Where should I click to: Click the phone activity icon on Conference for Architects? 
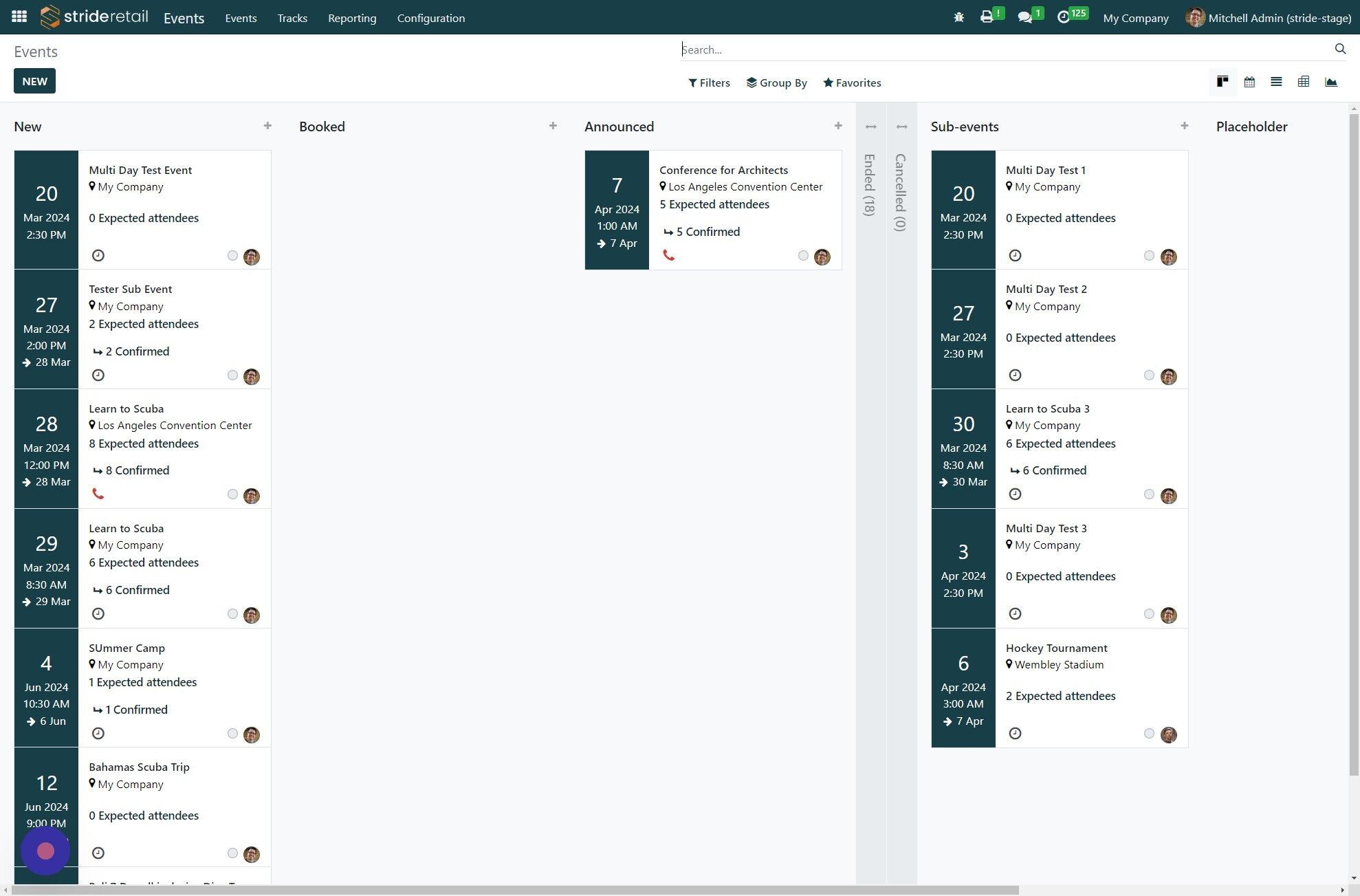coord(668,255)
